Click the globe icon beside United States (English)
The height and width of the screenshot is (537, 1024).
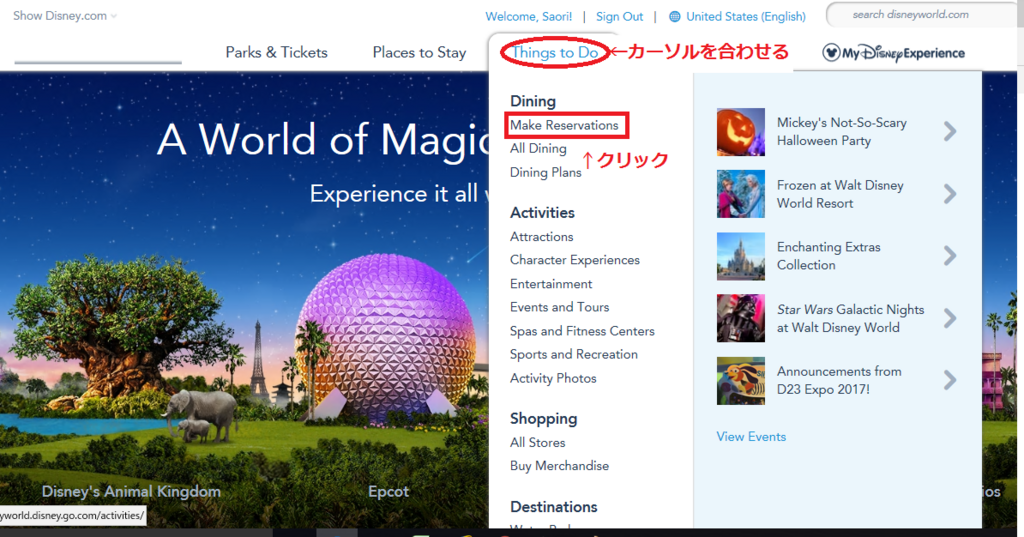(x=675, y=16)
